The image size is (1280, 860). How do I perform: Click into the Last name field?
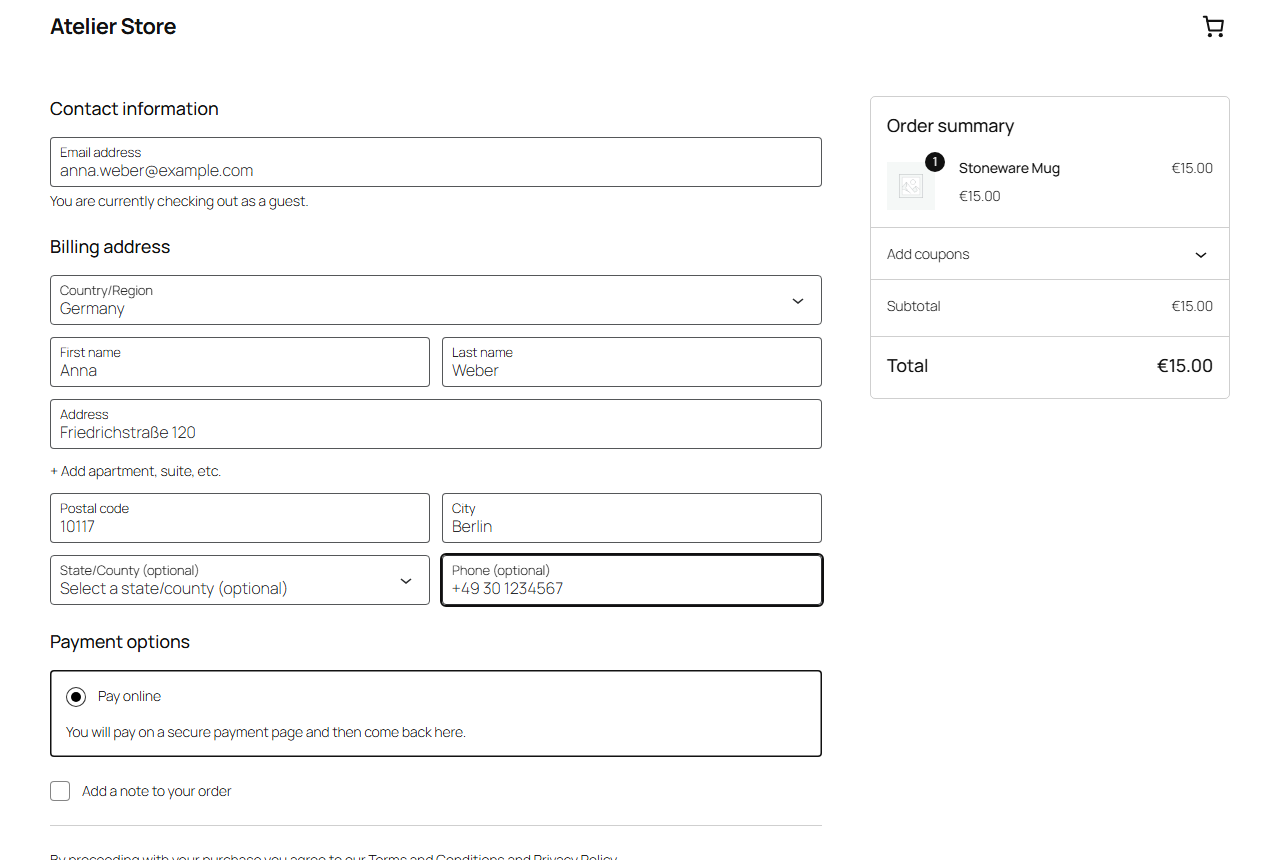(632, 362)
